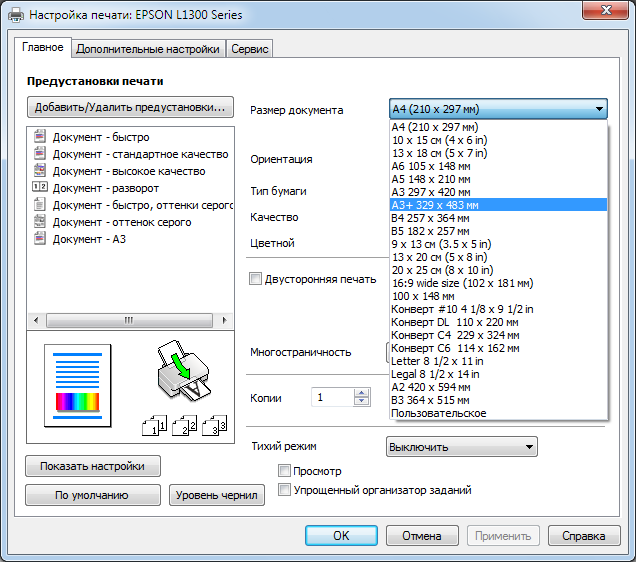Screen dimensions: 636x562
Task: Open the Уровень чернил ink level button
Action: pos(217,495)
